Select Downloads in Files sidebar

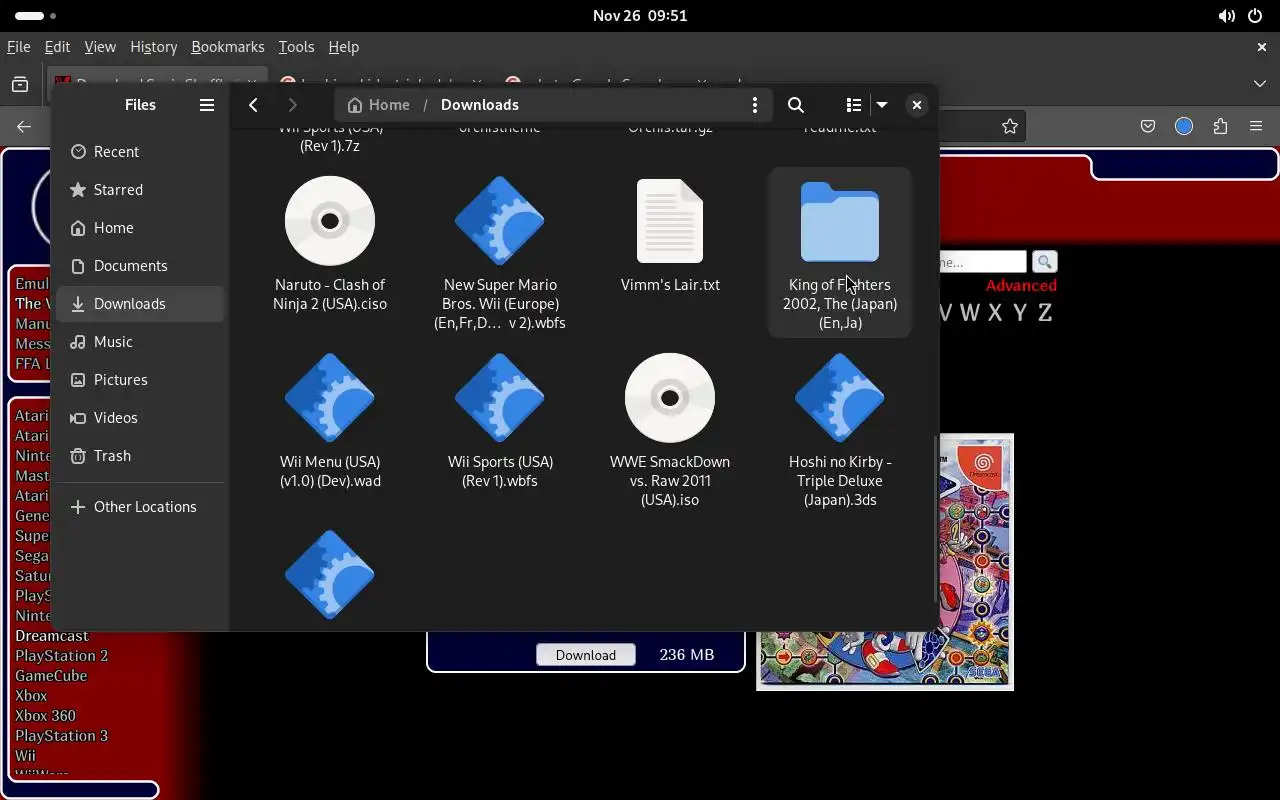click(x=140, y=304)
